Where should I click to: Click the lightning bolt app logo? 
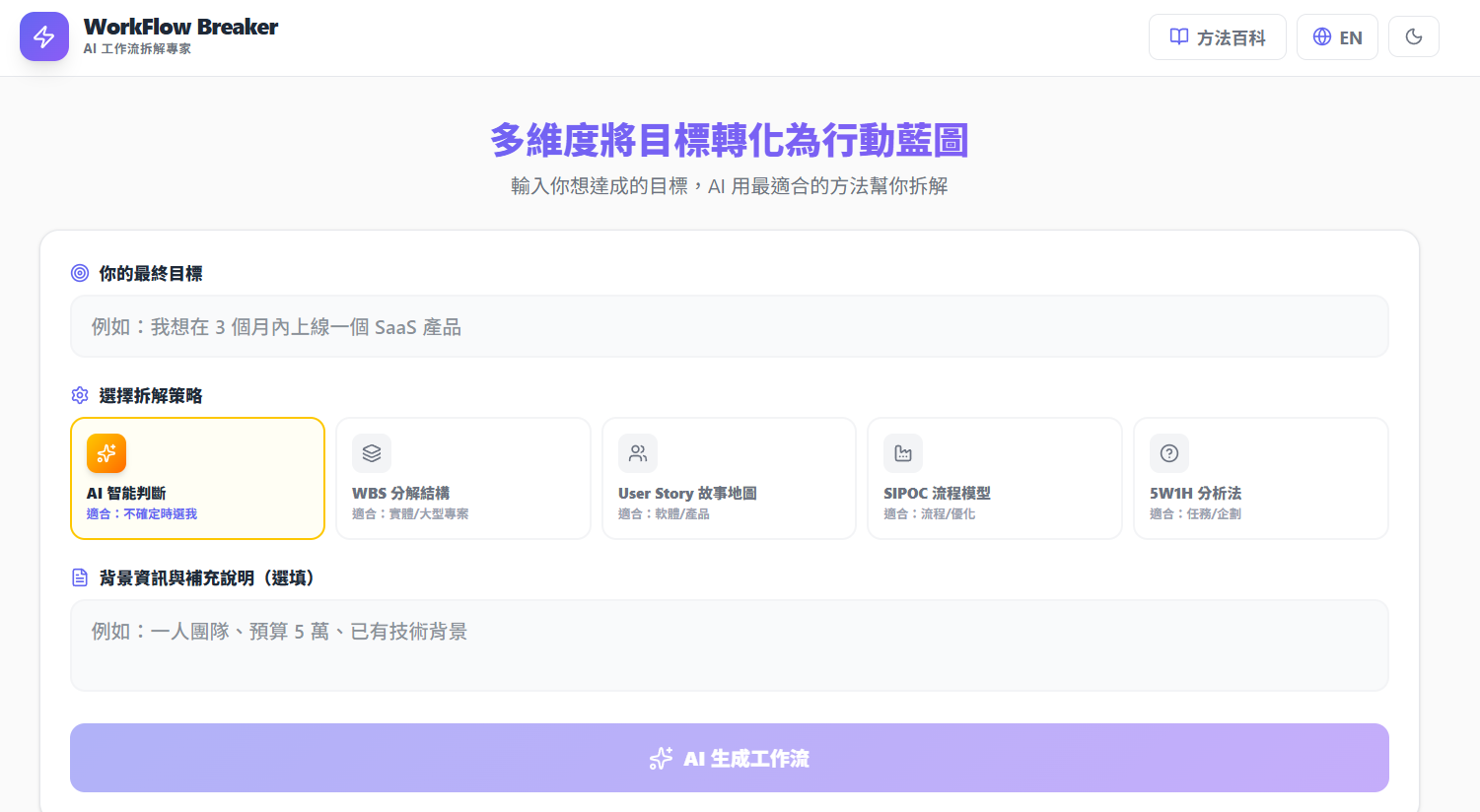click(x=43, y=36)
